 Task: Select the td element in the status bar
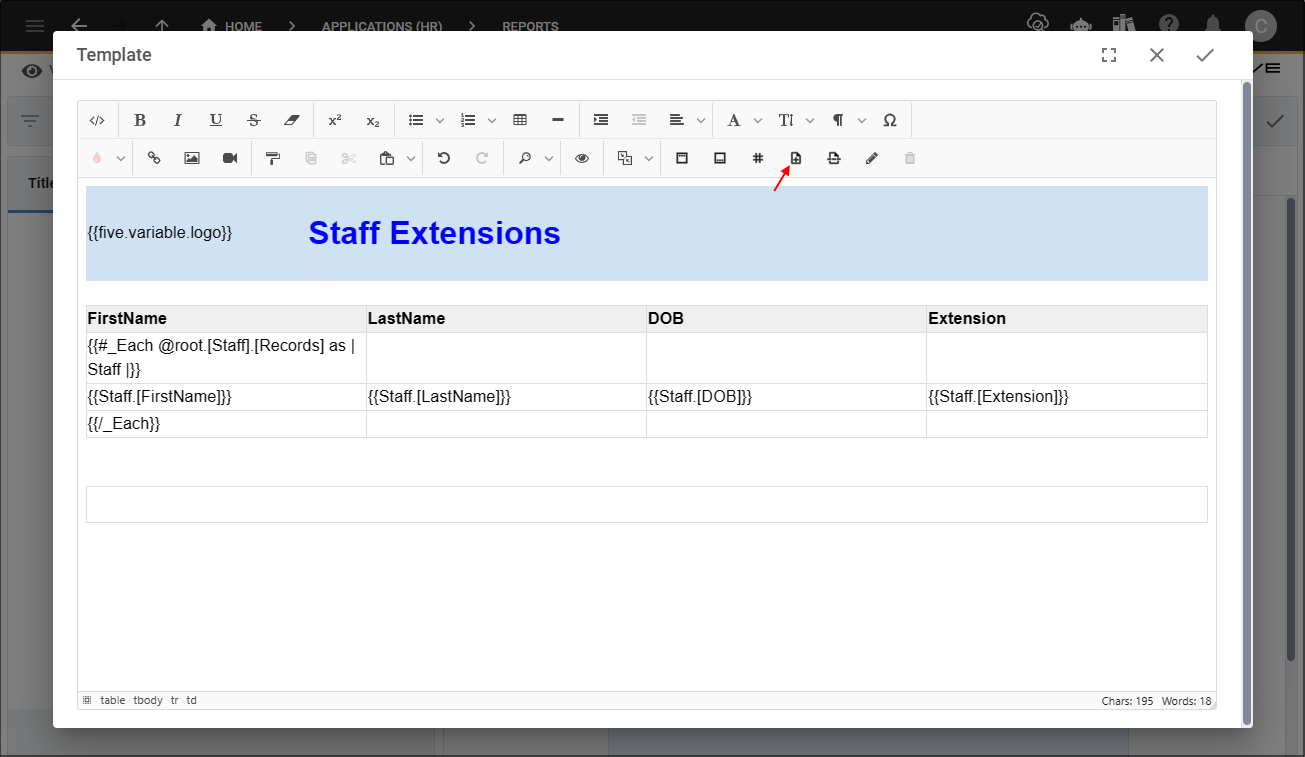190,700
